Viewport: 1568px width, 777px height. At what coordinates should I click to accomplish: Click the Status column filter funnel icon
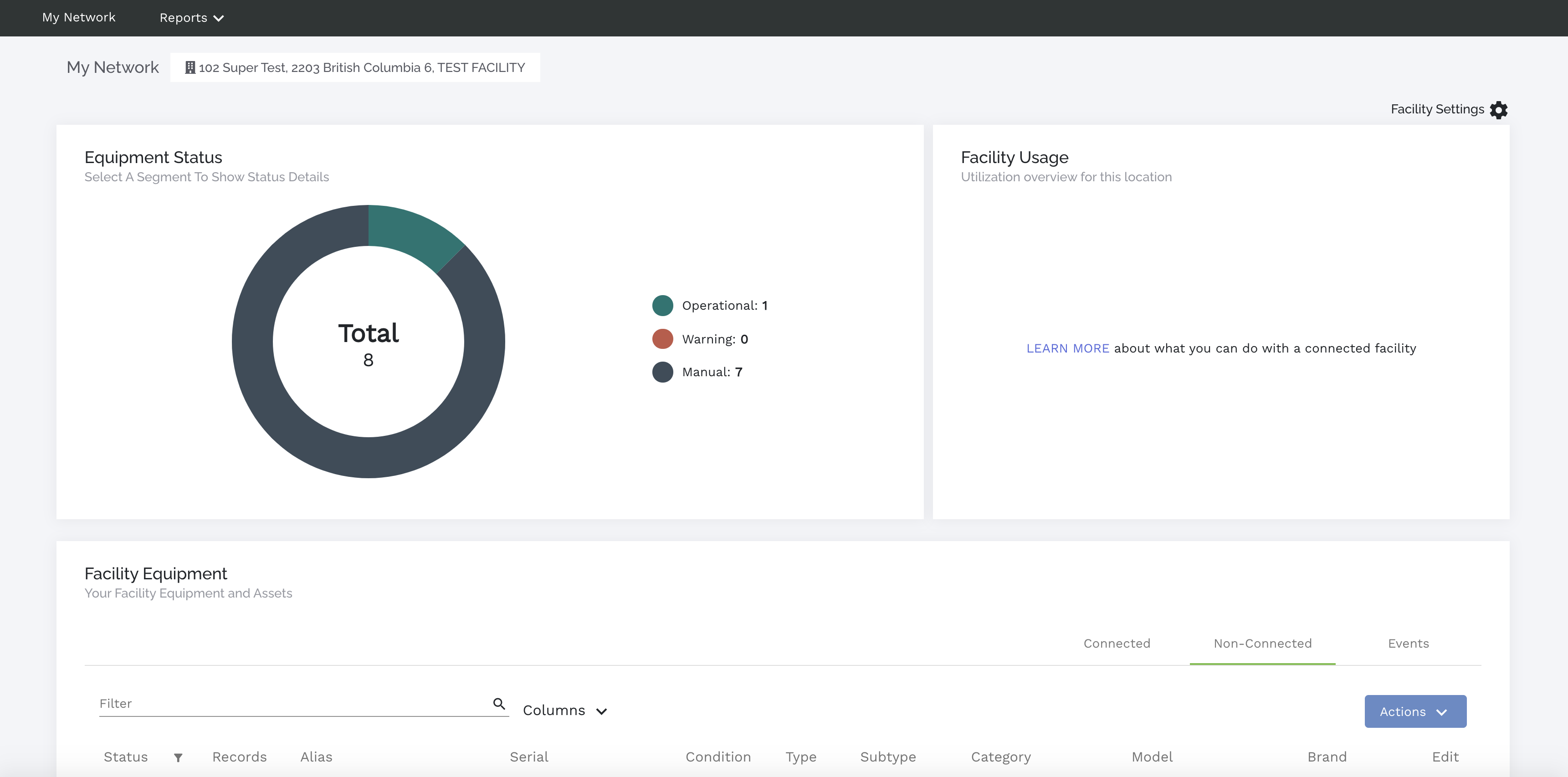point(178,757)
